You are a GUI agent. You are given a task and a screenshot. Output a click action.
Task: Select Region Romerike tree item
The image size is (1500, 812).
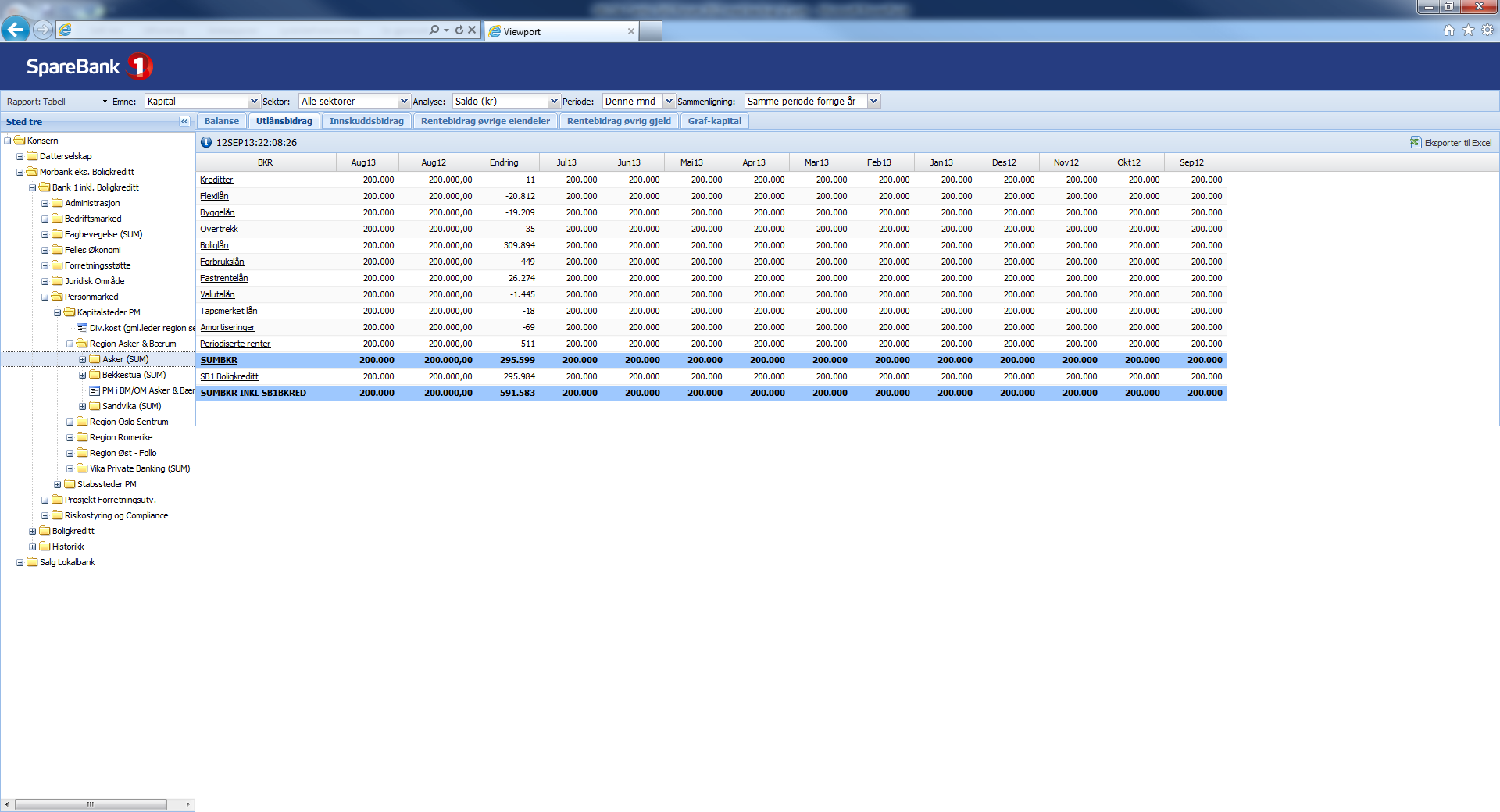point(121,437)
